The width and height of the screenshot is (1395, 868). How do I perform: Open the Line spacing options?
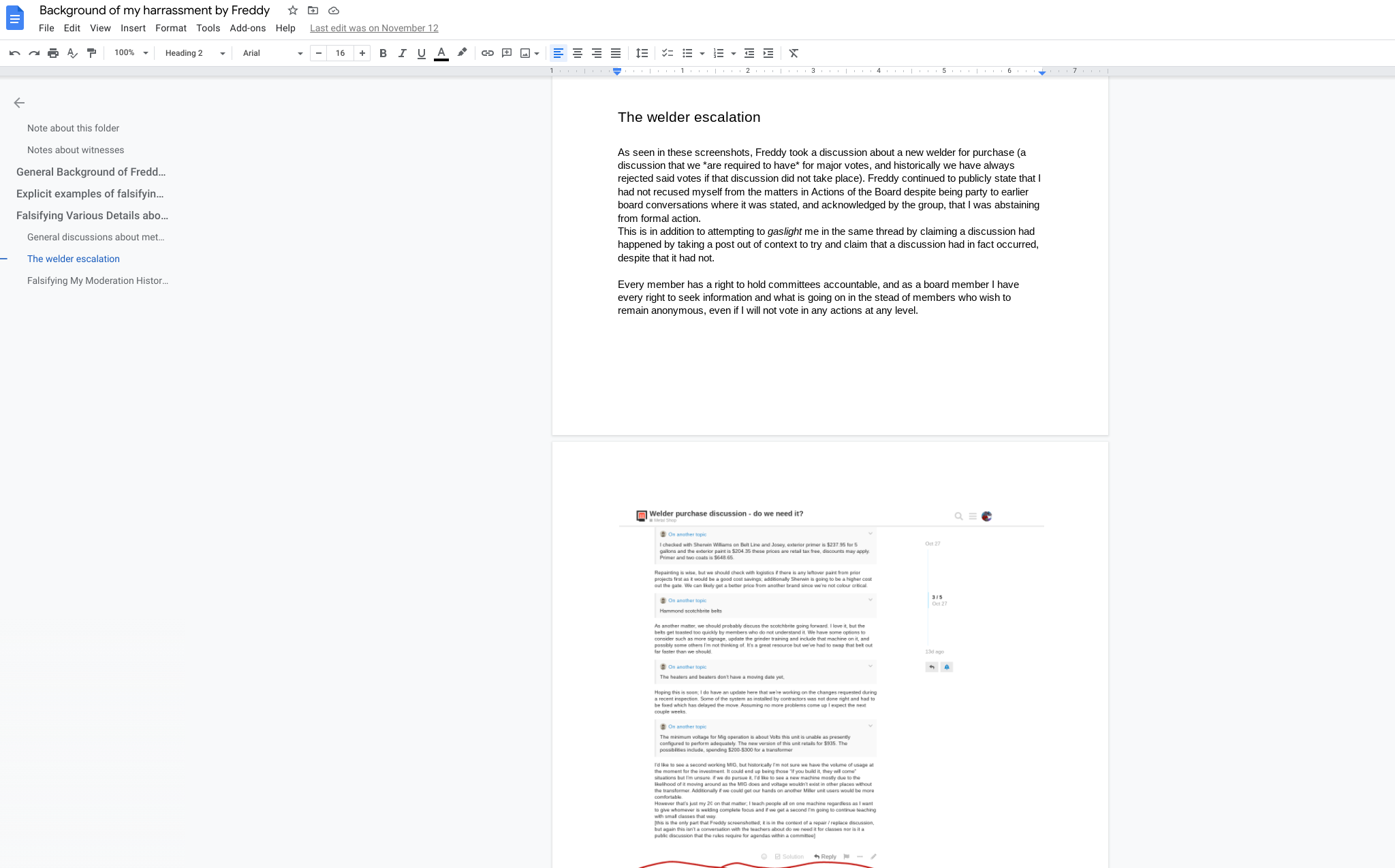coord(642,53)
